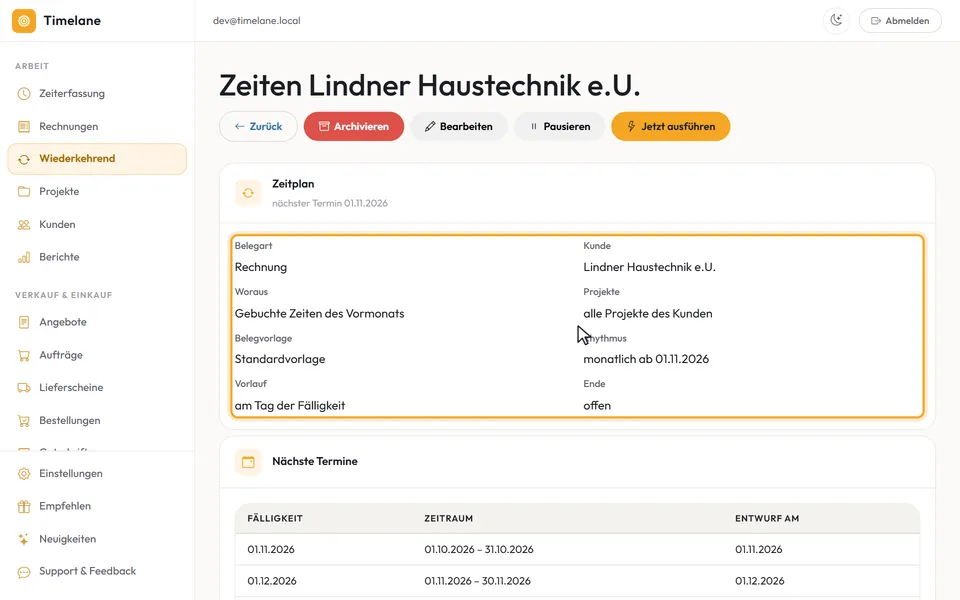Screen dimensions: 960x600
Task: Click the Nächste Termine heading
Action: [x=315, y=462]
